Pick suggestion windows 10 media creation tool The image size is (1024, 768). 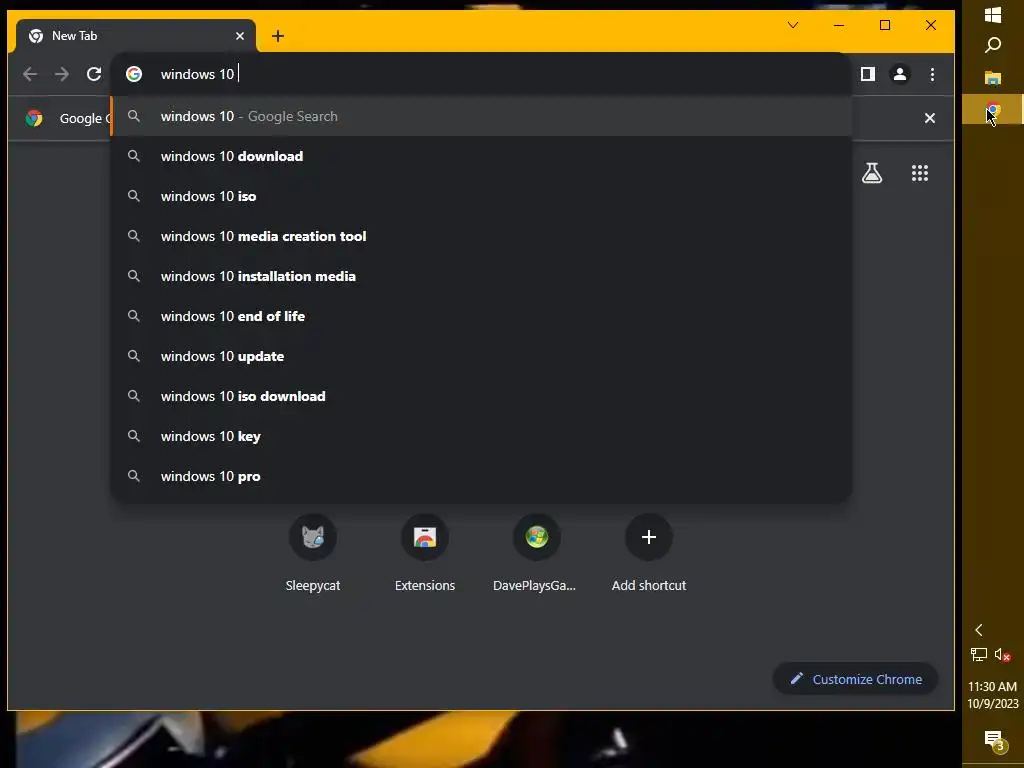pos(481,236)
